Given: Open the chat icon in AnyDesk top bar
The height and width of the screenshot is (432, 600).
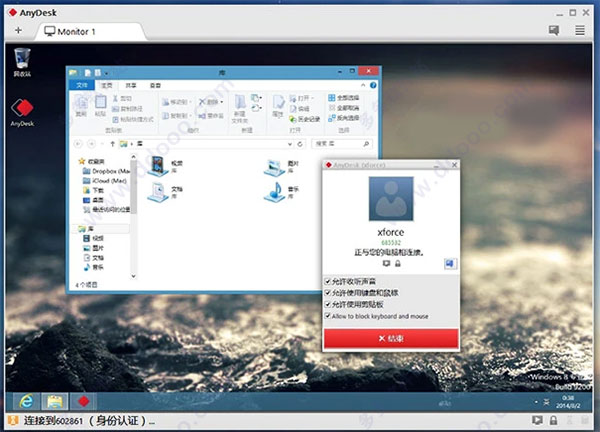Looking at the screenshot, I should coord(553,30).
